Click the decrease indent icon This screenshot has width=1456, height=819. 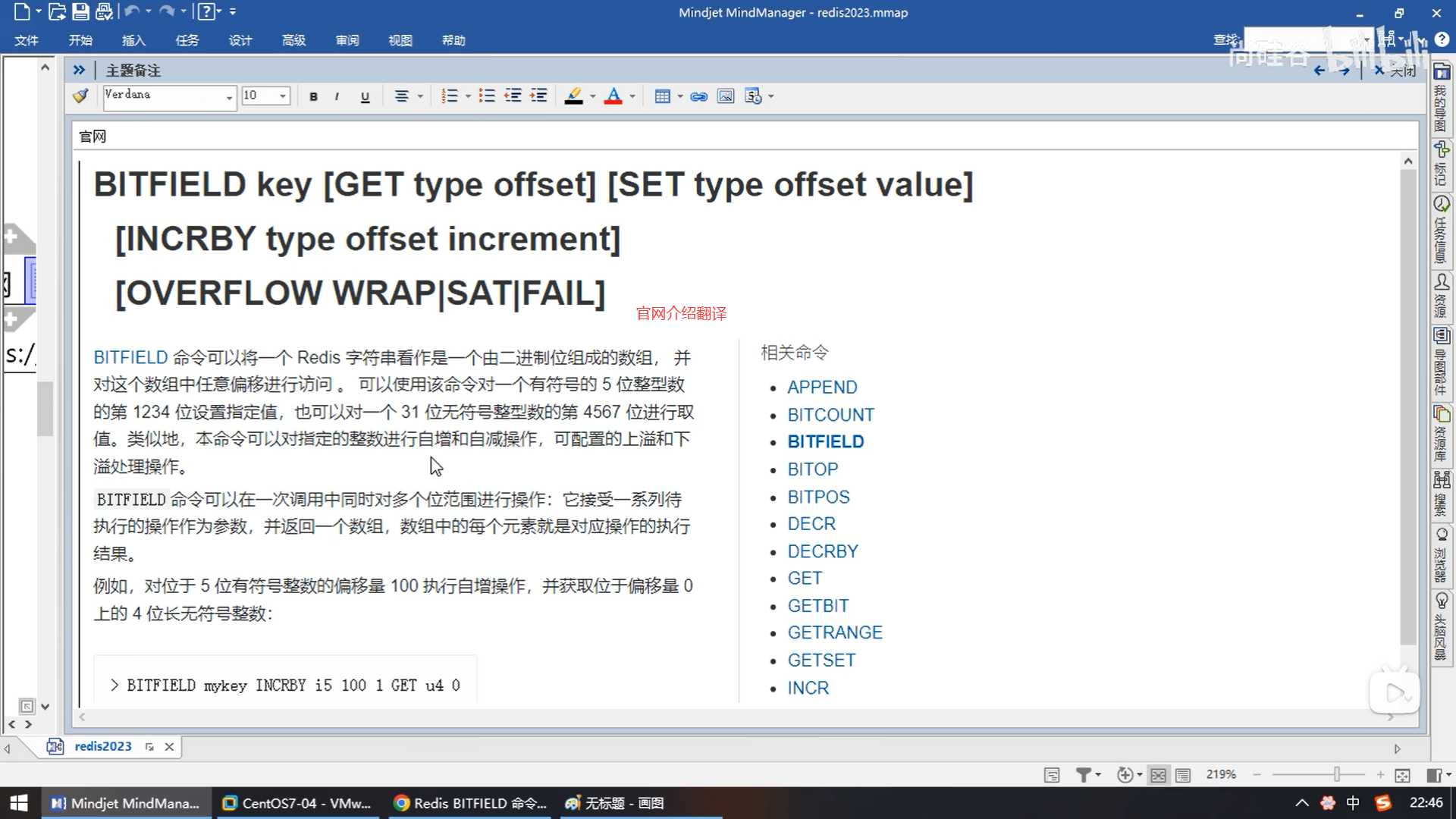tap(513, 96)
